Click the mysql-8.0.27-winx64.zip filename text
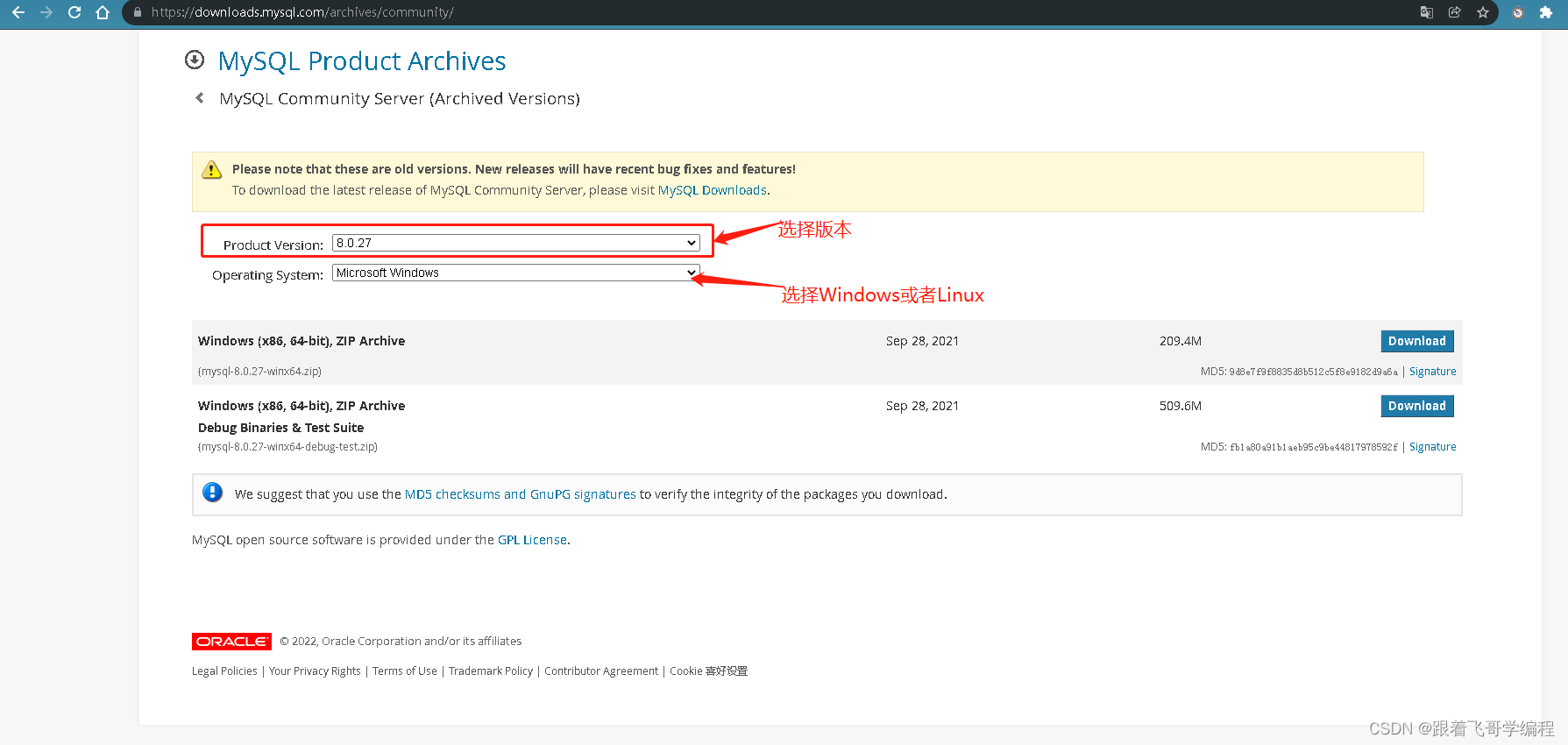1568x745 pixels. 259,372
